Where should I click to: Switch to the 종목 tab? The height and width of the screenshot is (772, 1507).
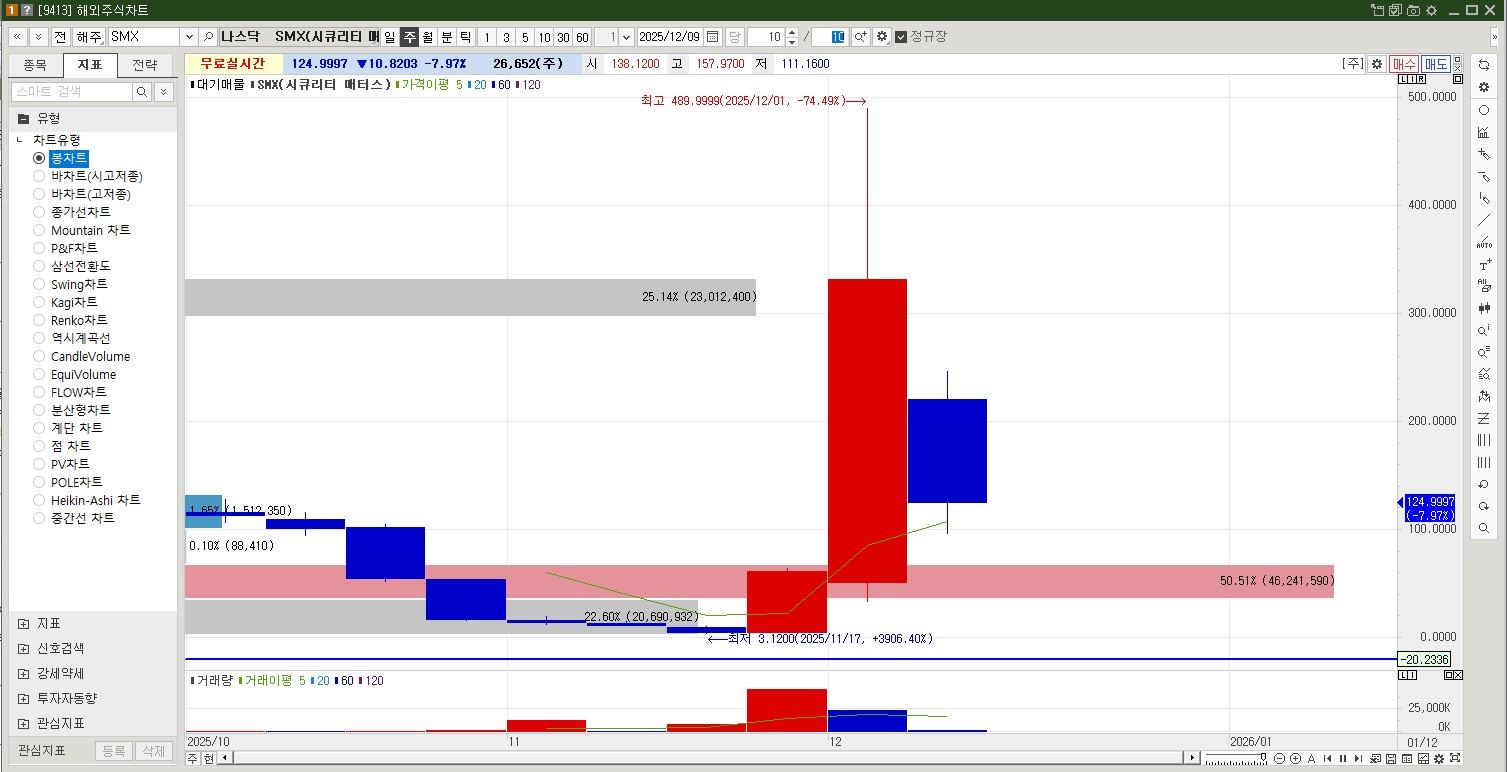(35, 65)
